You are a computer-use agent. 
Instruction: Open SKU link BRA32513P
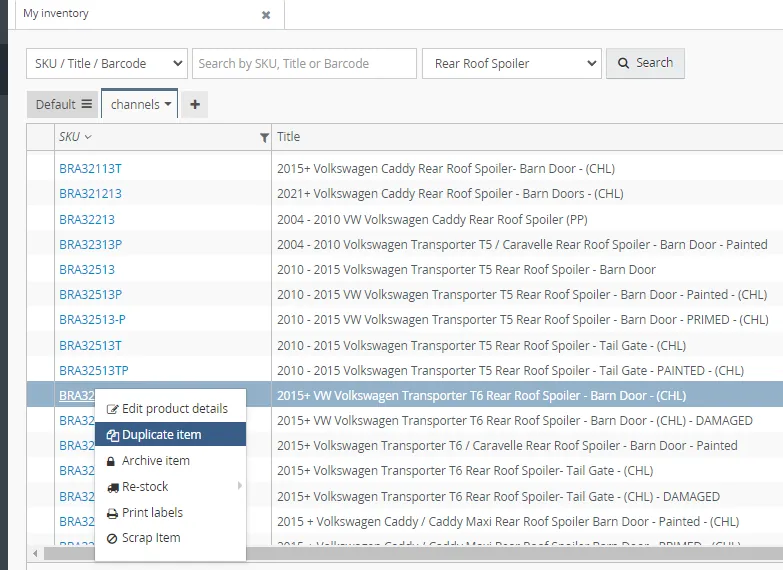[90, 295]
